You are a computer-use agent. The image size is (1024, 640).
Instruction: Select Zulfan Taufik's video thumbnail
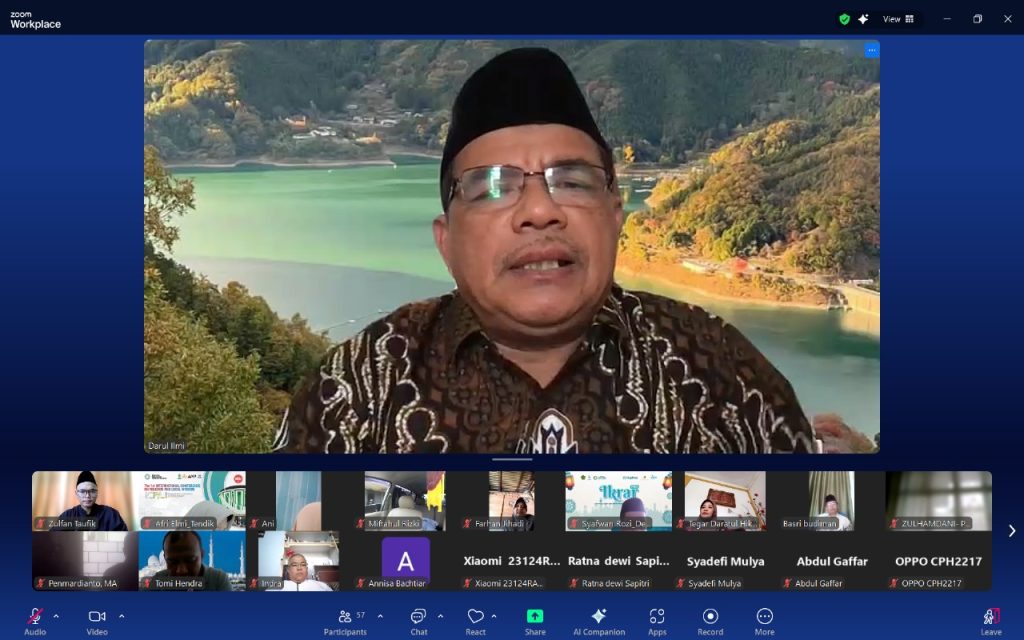[82, 500]
